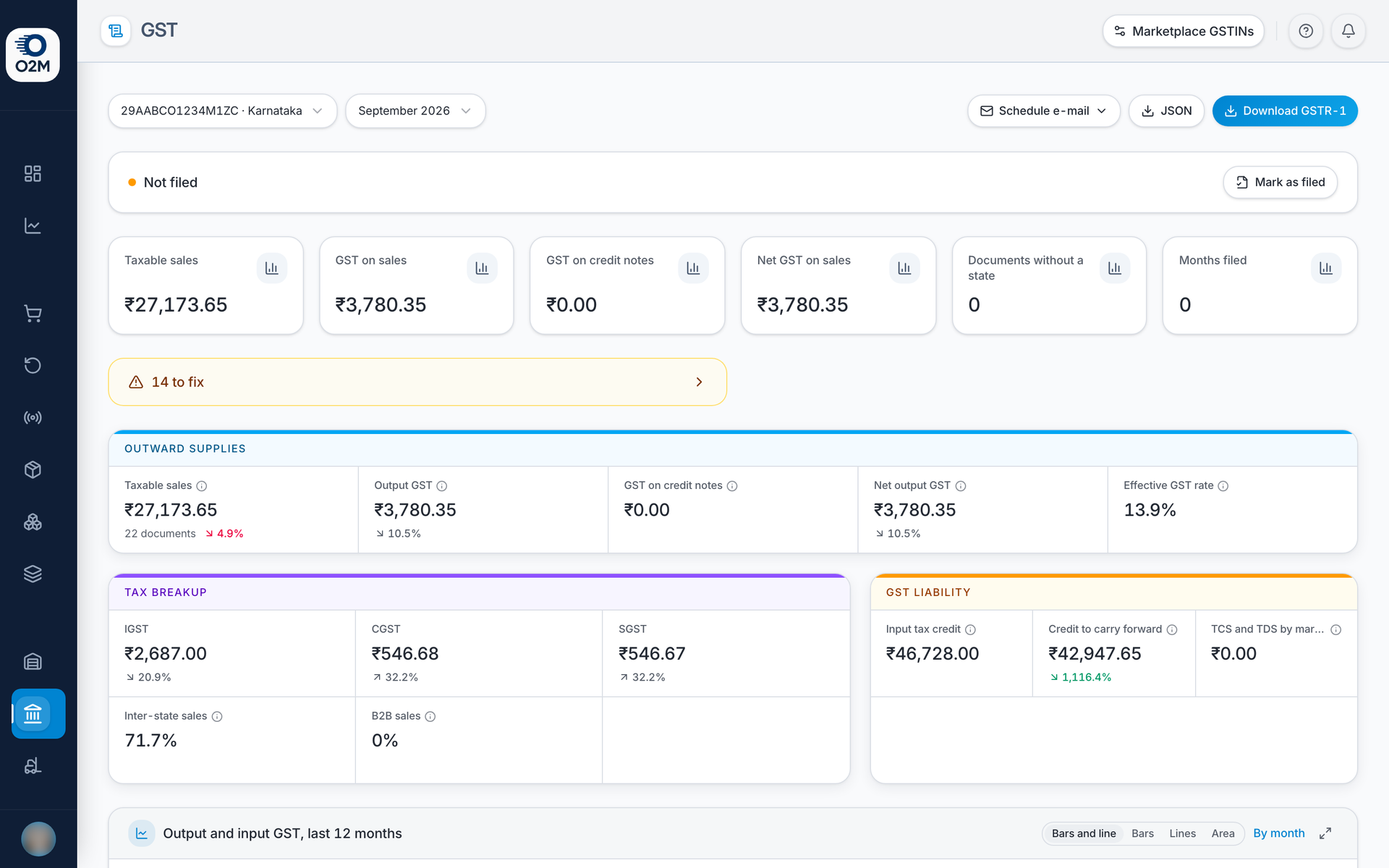Click chart icon on Months filed card
1389x868 pixels.
(1326, 268)
